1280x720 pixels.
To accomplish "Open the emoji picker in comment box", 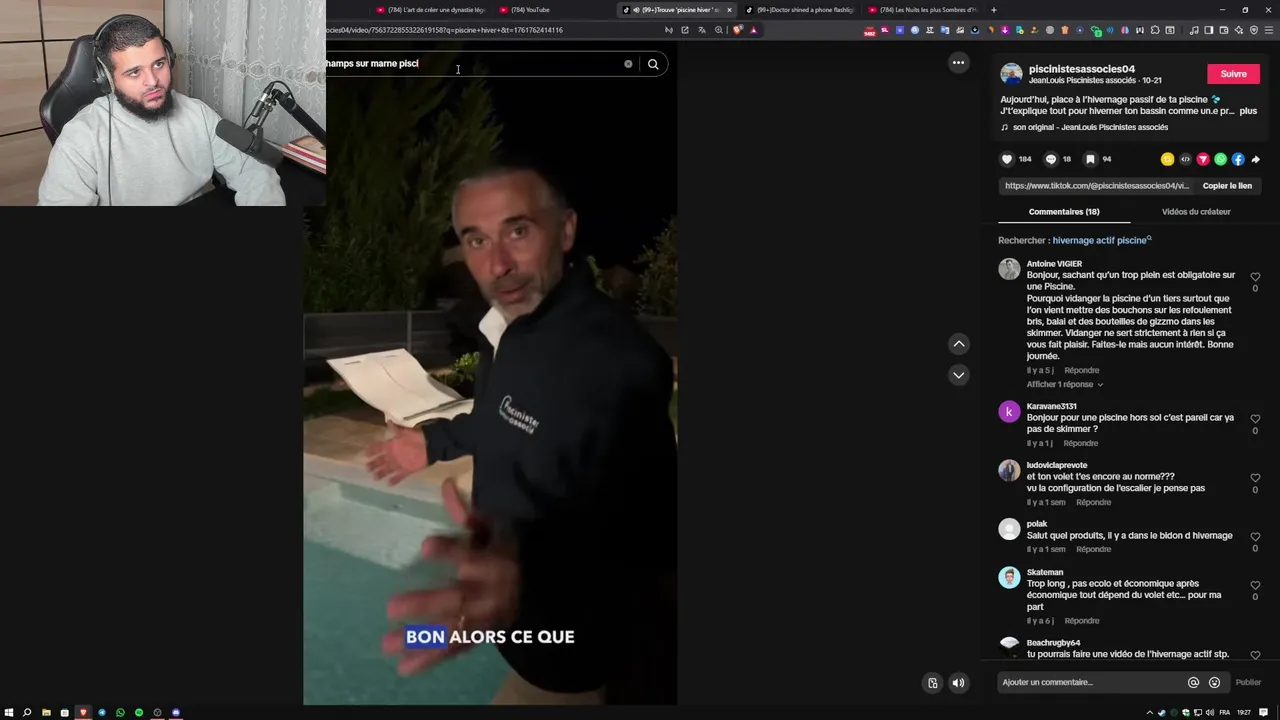I will (x=1214, y=682).
